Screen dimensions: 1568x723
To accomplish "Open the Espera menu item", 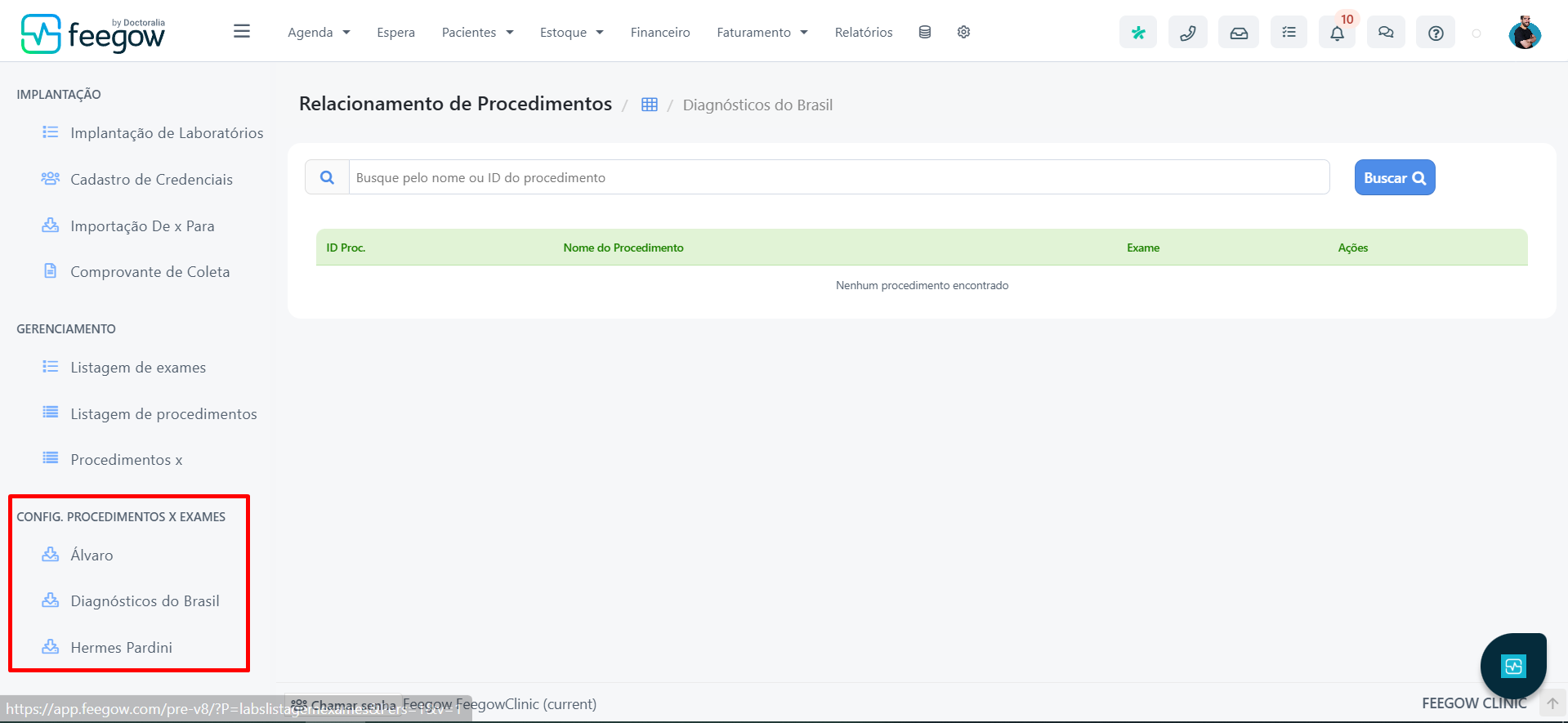I will (395, 32).
